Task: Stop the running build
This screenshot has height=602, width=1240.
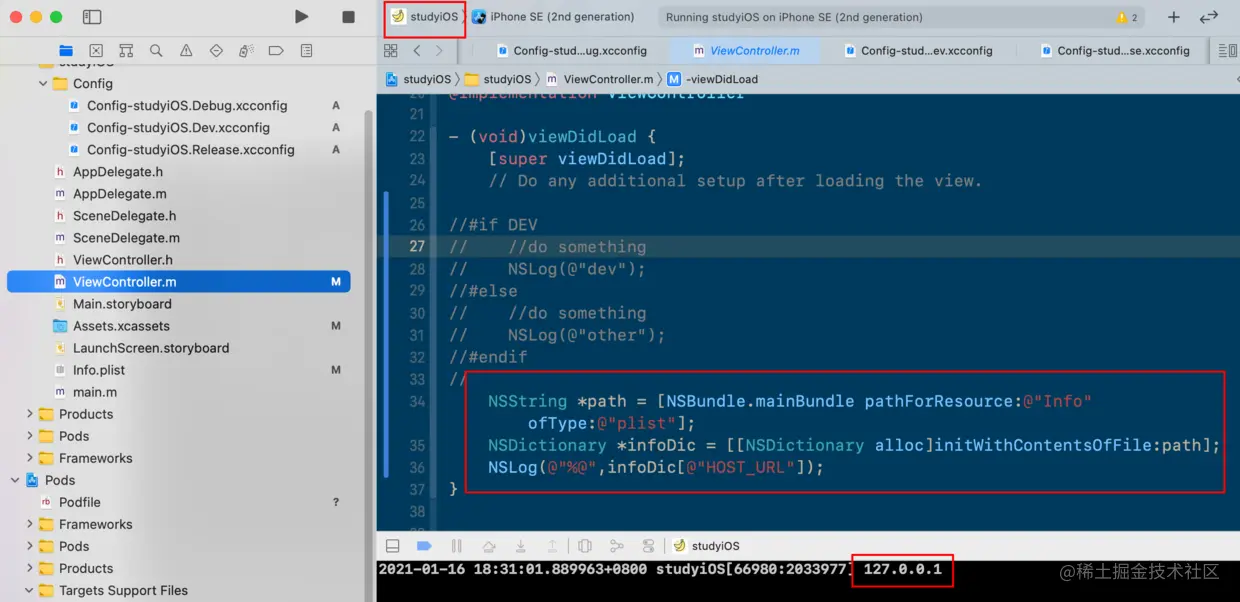Action: click(x=348, y=17)
